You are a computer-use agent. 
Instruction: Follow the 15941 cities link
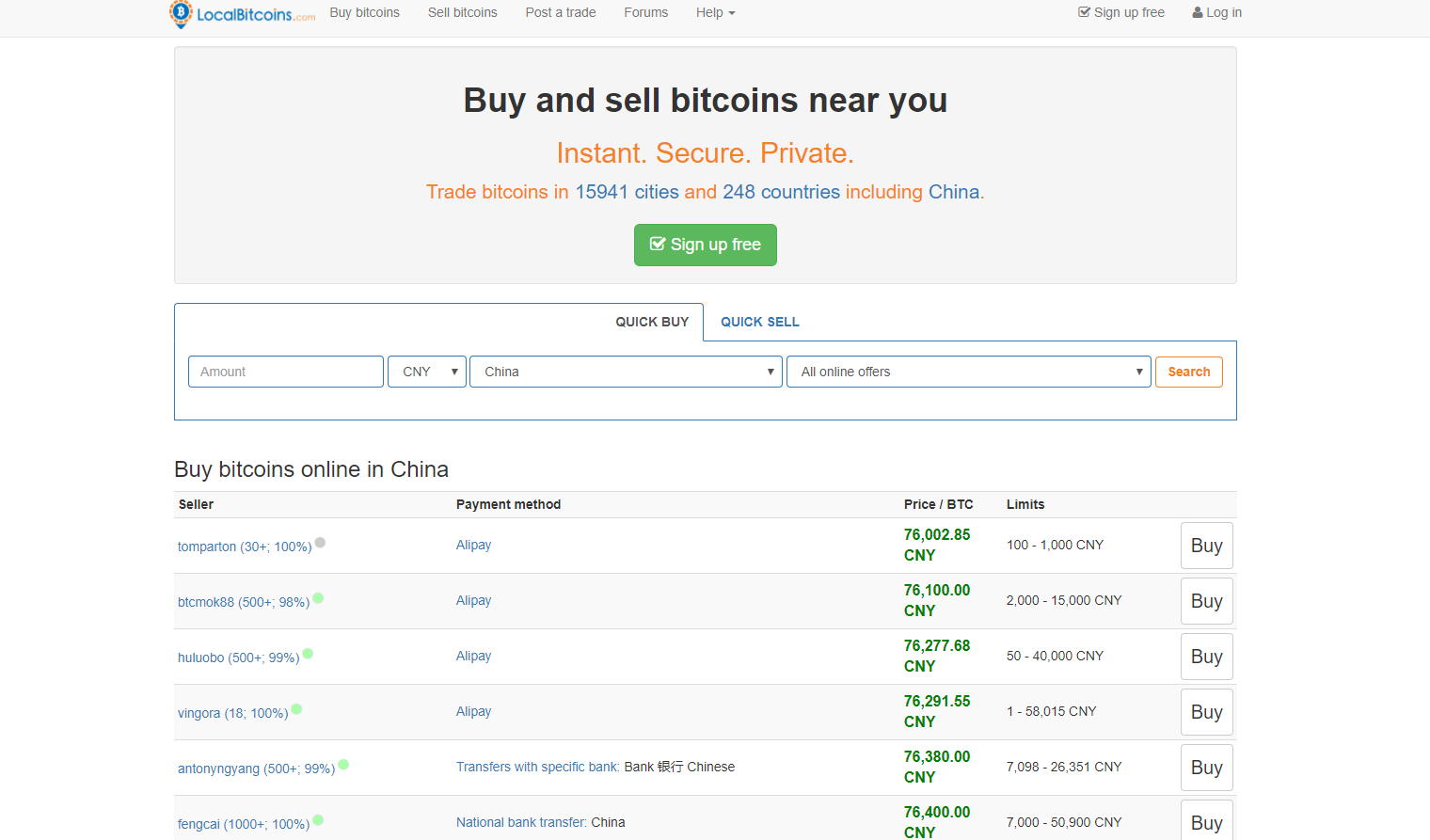coord(627,192)
